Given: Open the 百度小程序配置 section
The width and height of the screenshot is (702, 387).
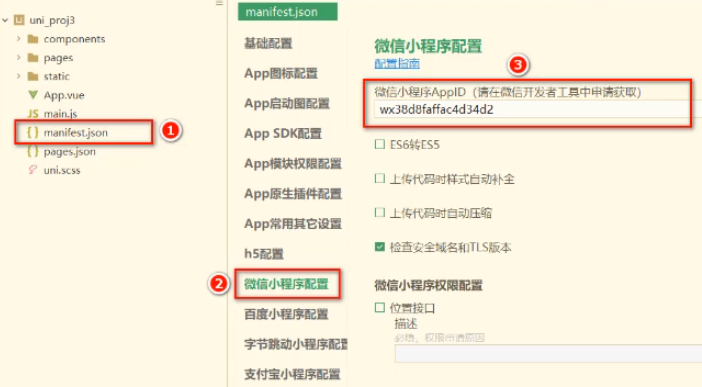Looking at the screenshot, I should [x=287, y=314].
